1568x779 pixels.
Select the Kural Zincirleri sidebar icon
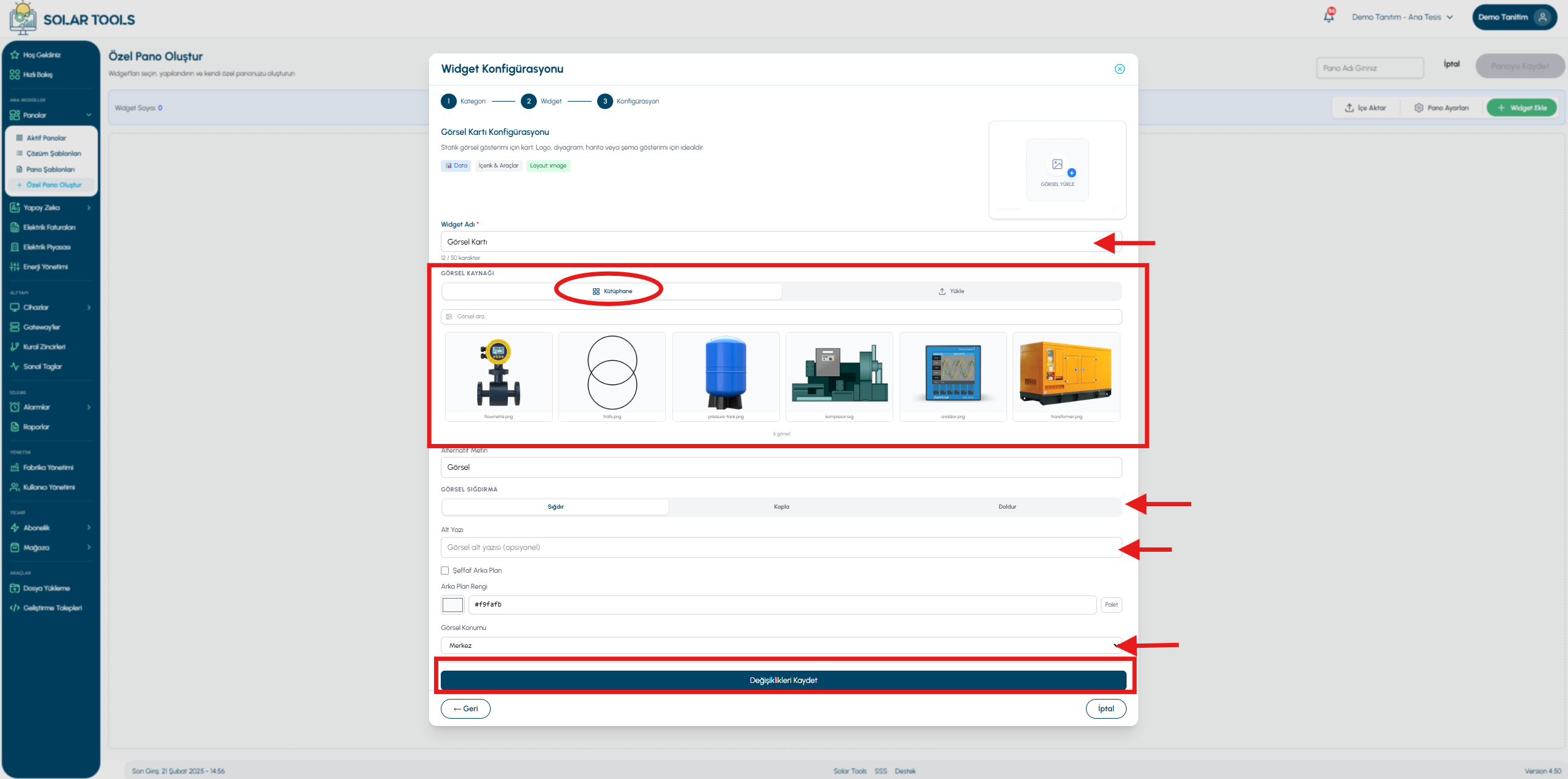click(x=15, y=347)
